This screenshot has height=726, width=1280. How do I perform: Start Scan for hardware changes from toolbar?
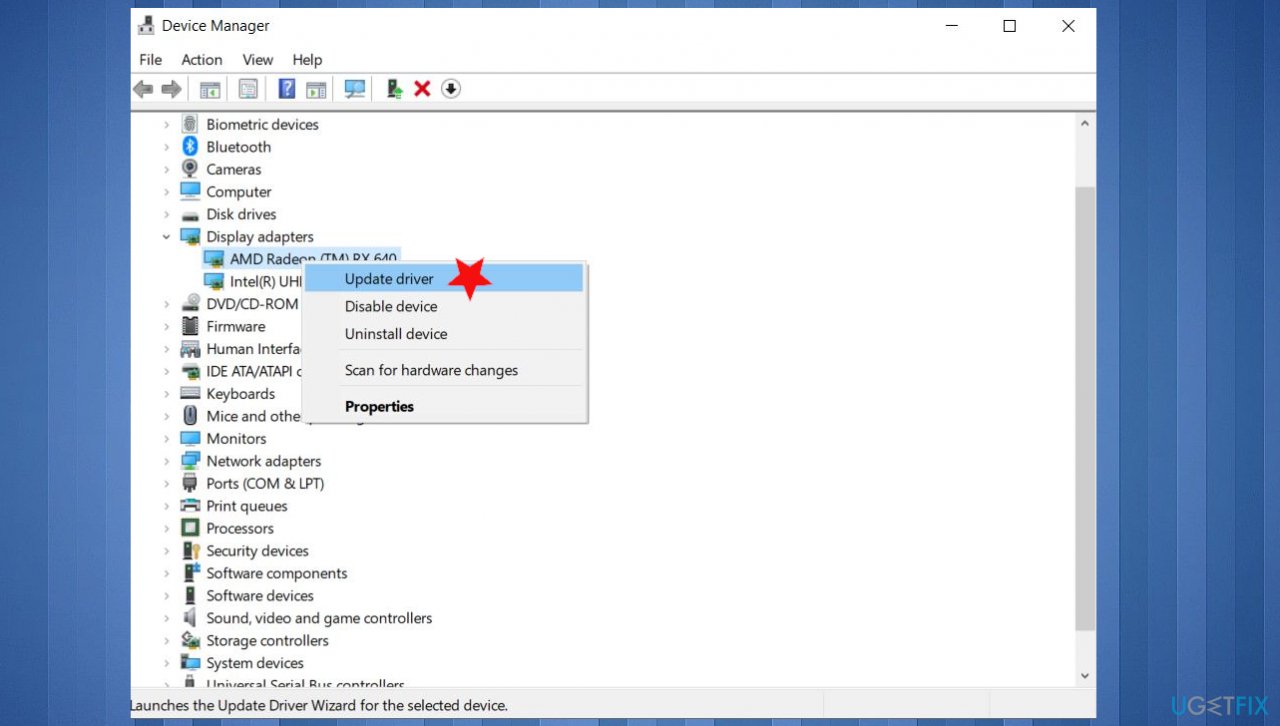pos(354,88)
